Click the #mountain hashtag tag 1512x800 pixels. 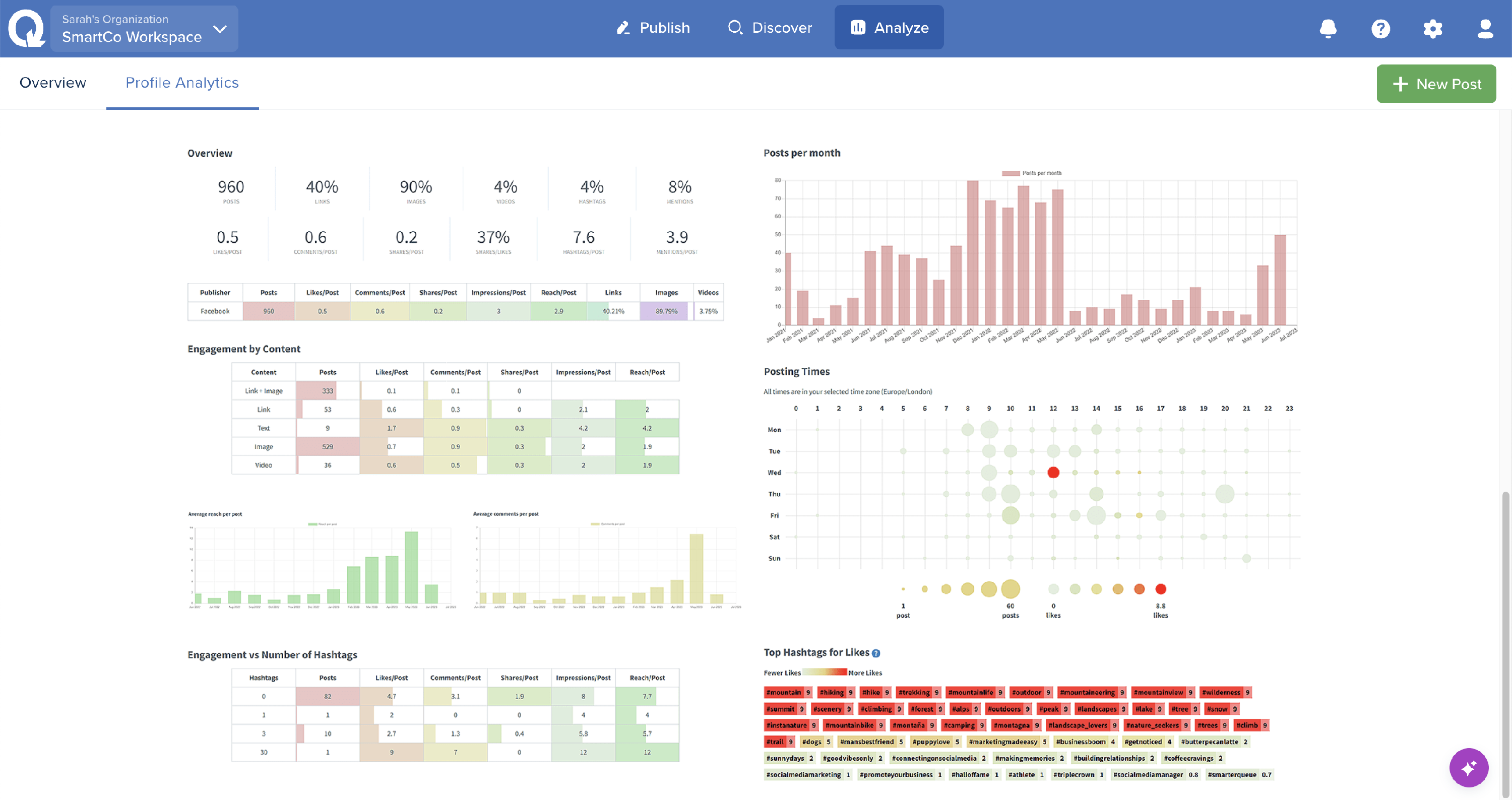pos(784,692)
